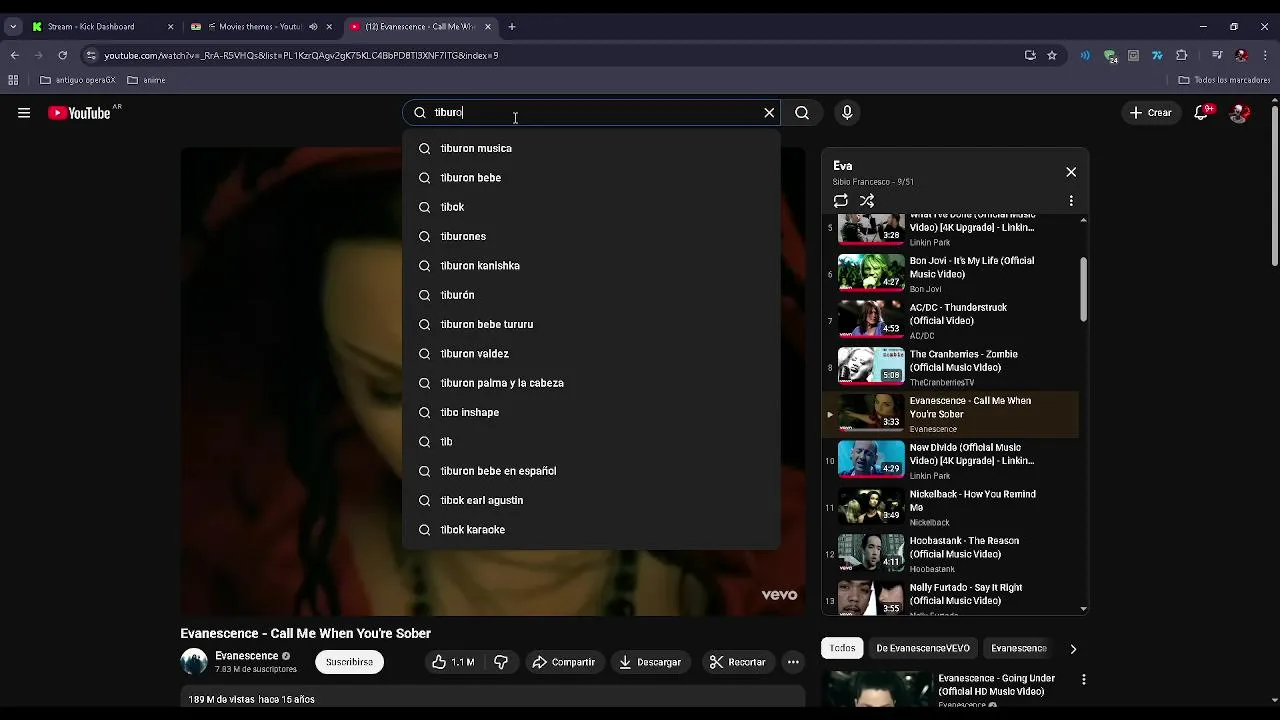Choose suggestion 'tibok karaoke'
Viewport: 1280px width, 720px height.
(591, 530)
